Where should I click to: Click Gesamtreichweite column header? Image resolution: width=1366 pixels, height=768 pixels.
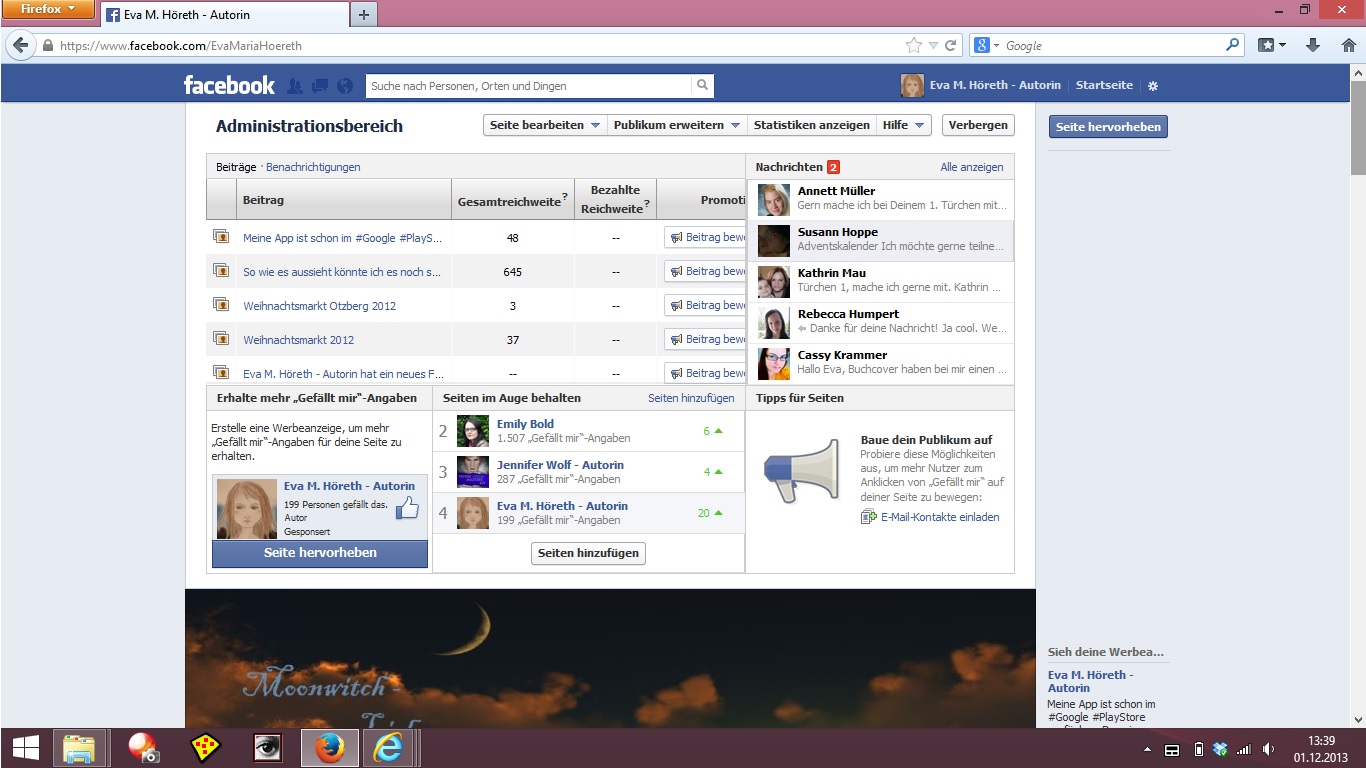point(513,200)
